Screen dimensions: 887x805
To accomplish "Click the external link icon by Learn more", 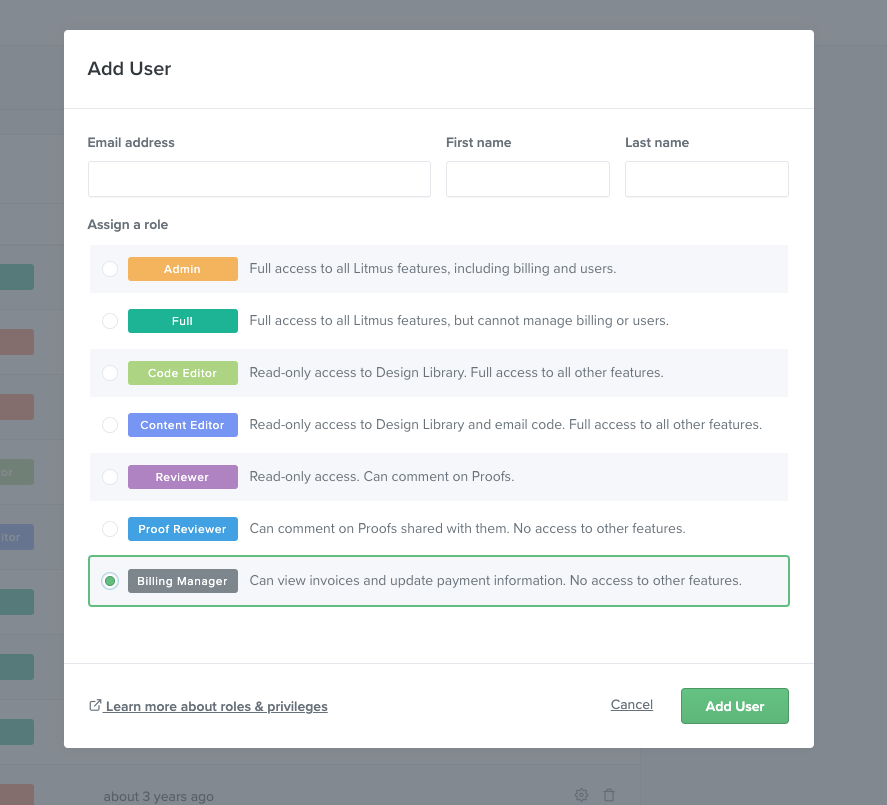I will [95, 705].
